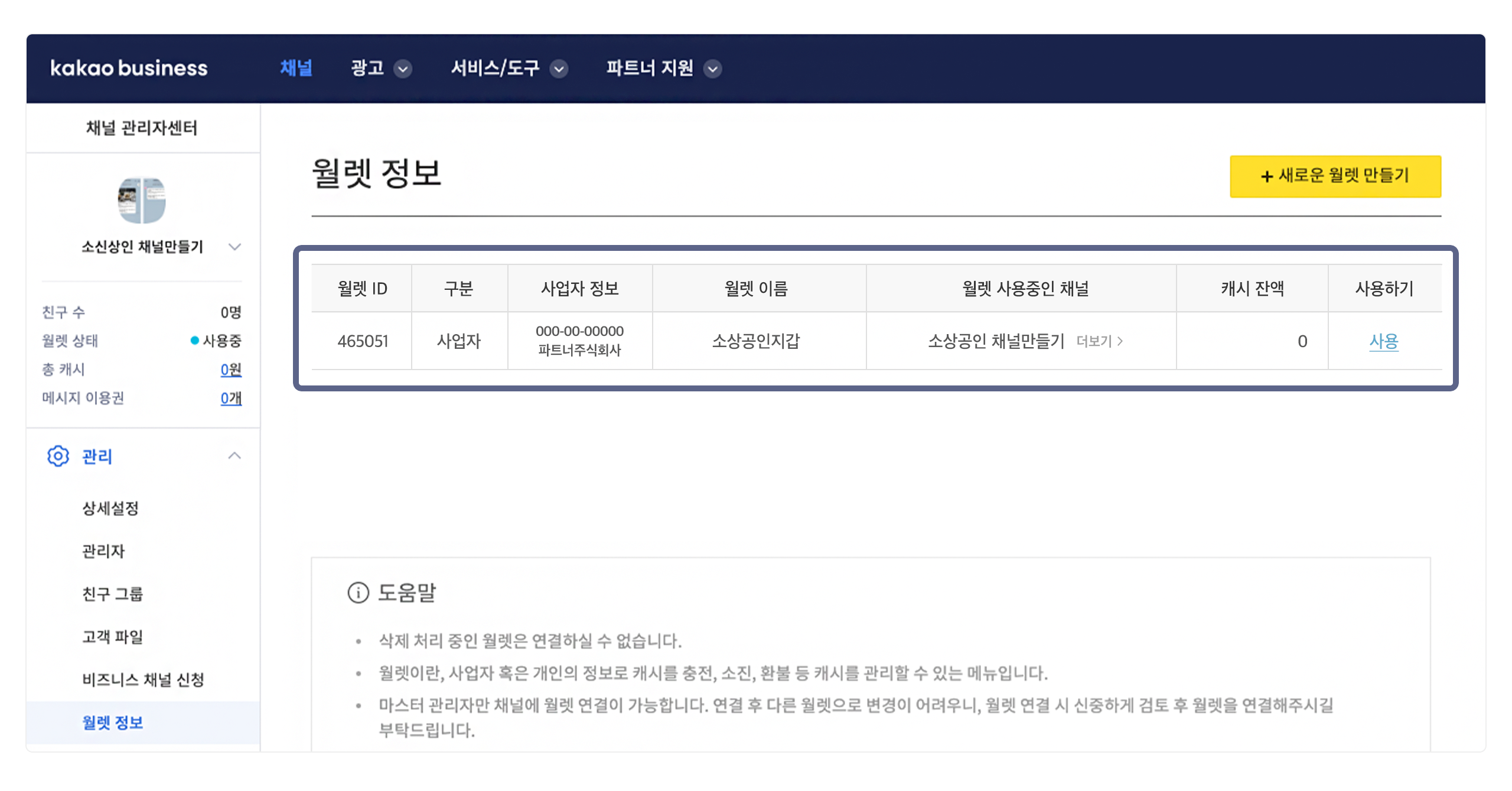
Task: Expand the 서비스/도구 dropdown arrow
Action: pyautogui.click(x=559, y=69)
